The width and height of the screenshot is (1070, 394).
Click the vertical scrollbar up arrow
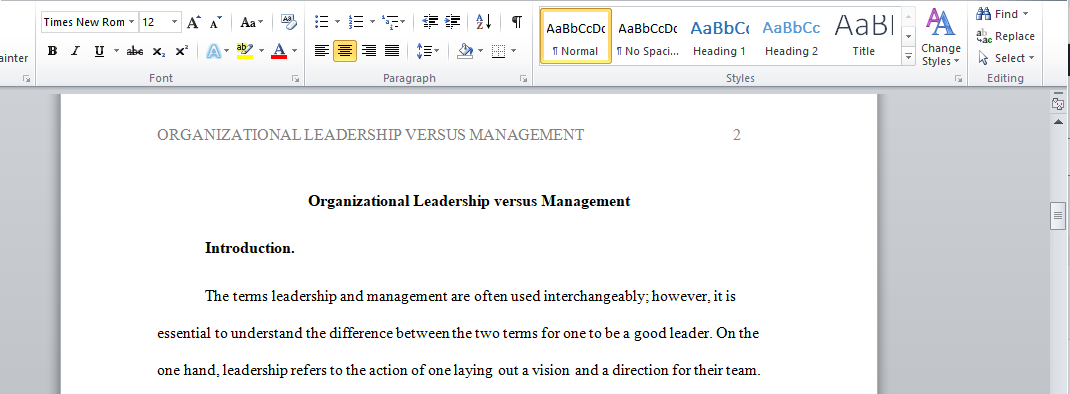coord(1058,122)
